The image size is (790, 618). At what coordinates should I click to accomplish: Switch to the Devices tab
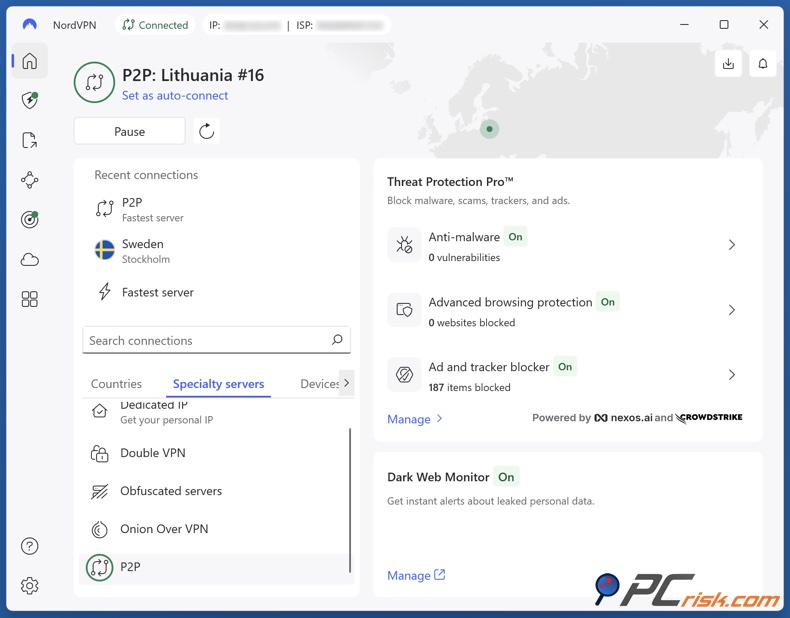pyautogui.click(x=319, y=384)
